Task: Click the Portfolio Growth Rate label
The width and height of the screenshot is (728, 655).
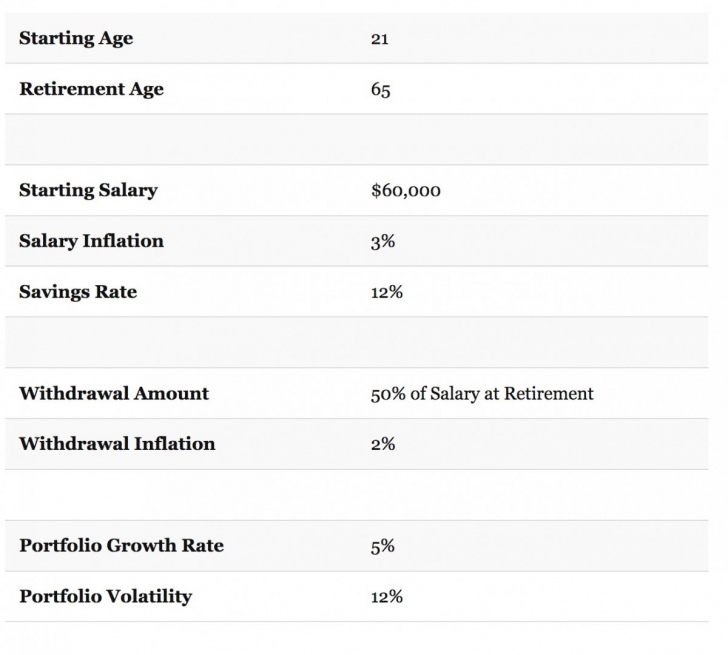Action: pos(121,546)
